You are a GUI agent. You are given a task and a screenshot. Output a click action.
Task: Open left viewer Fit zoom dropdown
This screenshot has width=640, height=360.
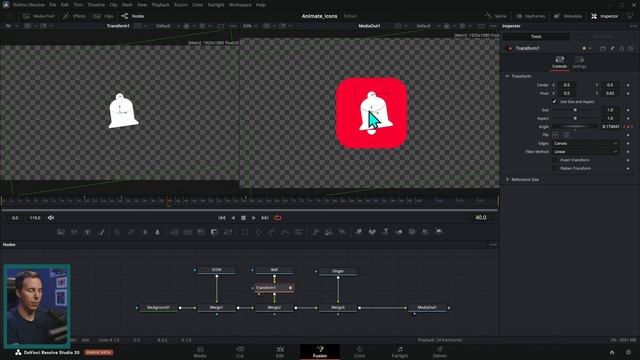pos(11,26)
